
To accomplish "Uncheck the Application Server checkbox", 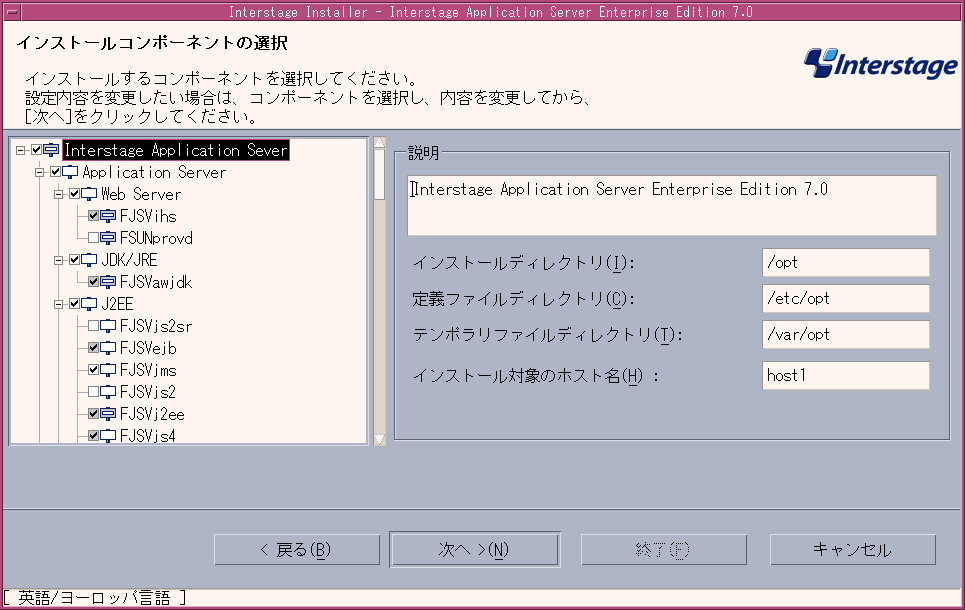I will tap(56, 172).
